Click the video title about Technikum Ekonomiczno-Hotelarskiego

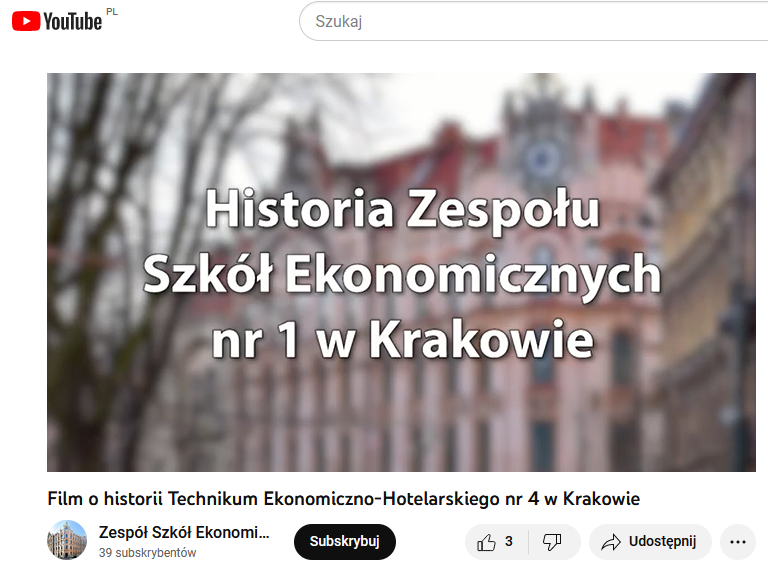click(344, 499)
